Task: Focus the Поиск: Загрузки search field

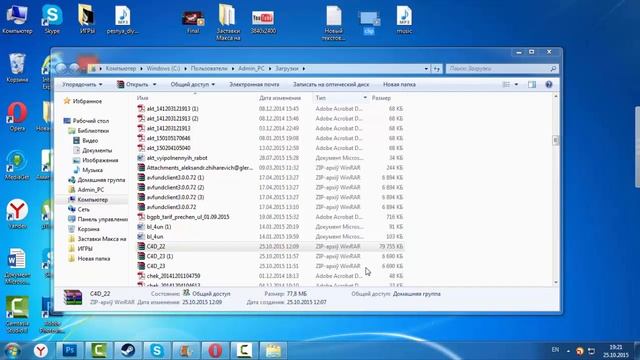Action: tap(502, 69)
